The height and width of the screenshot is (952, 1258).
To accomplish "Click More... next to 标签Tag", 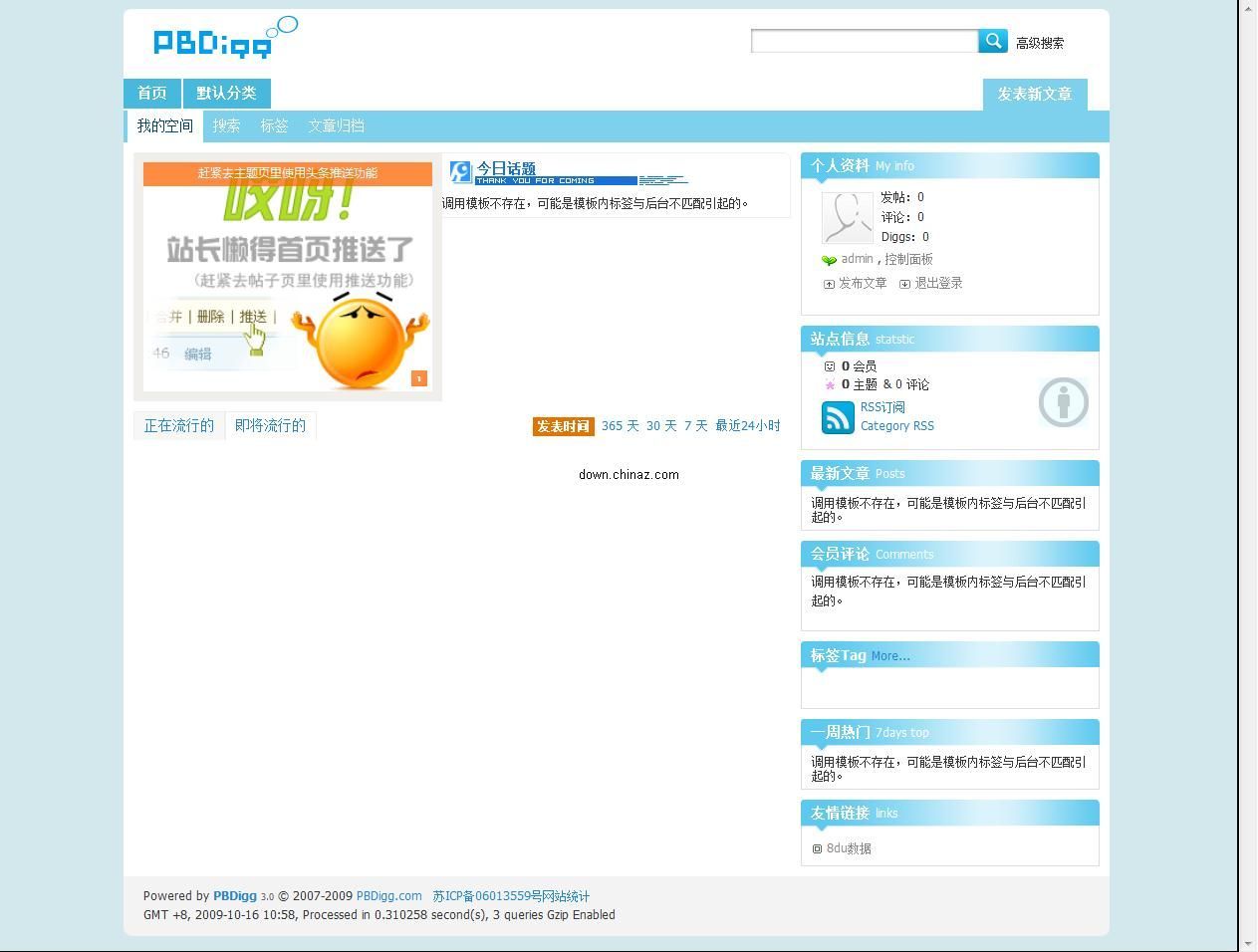I will [x=890, y=656].
